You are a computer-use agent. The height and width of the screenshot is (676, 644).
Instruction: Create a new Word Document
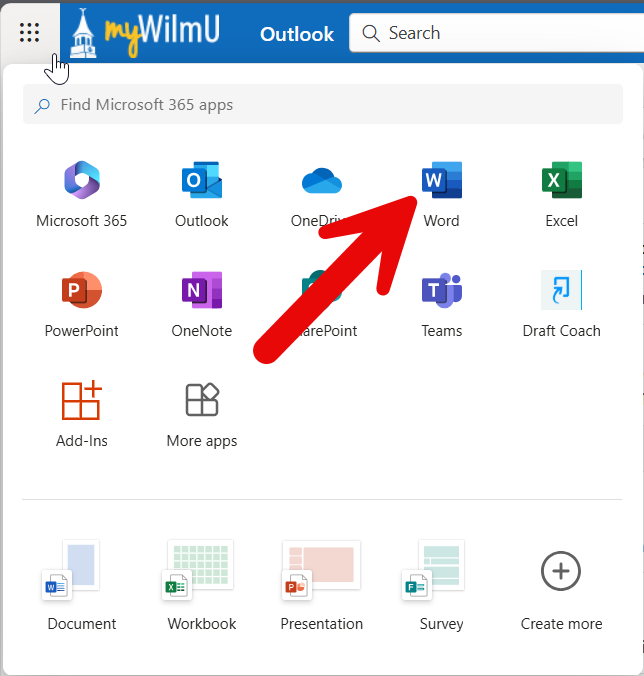(81, 585)
